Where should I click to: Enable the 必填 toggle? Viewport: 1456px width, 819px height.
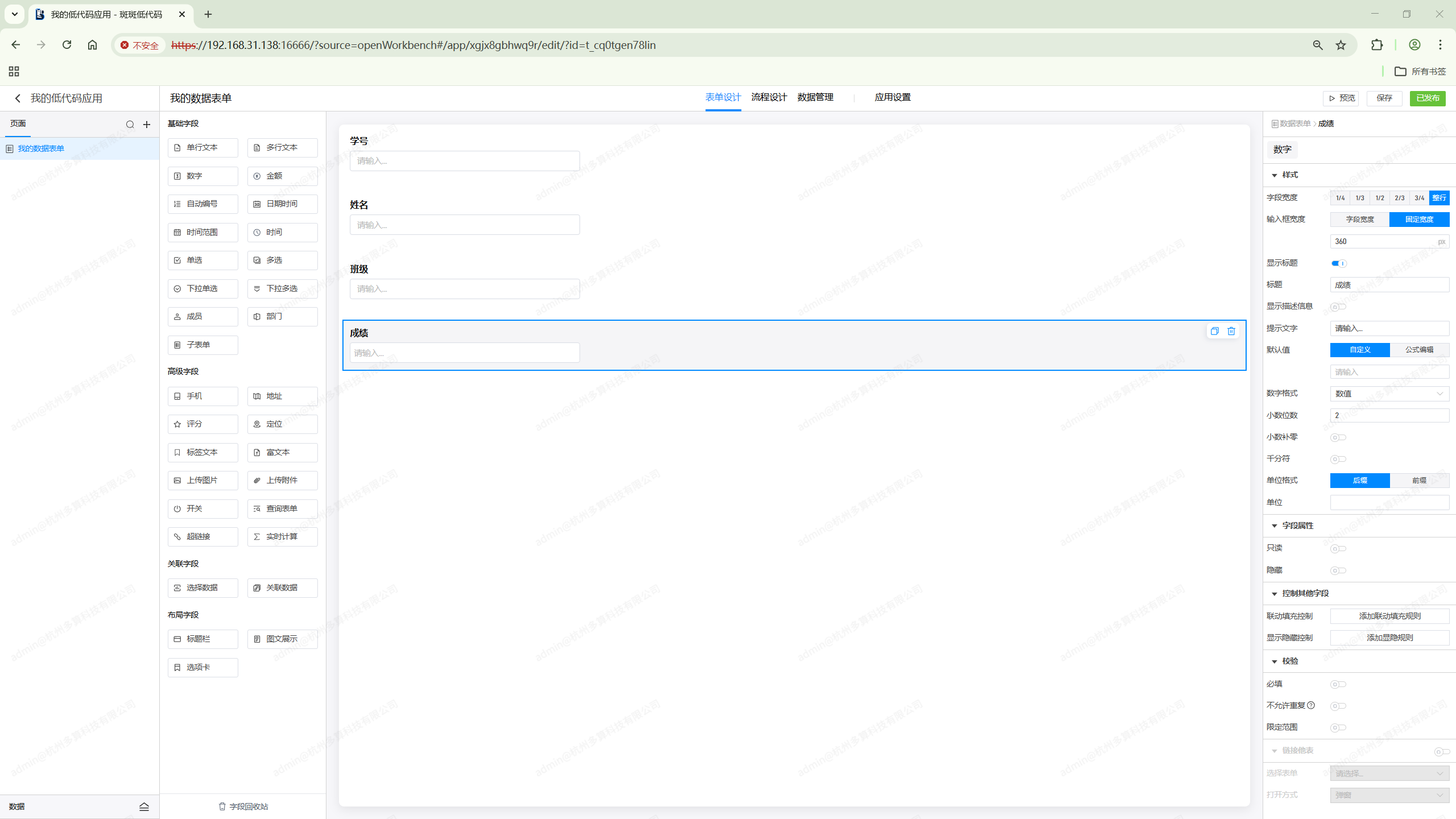pyautogui.click(x=1338, y=684)
